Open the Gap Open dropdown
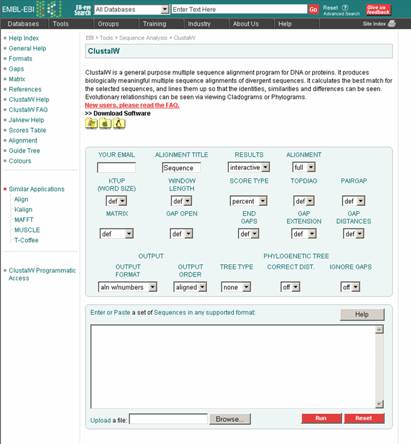The width and height of the screenshot is (411, 444). (181, 234)
